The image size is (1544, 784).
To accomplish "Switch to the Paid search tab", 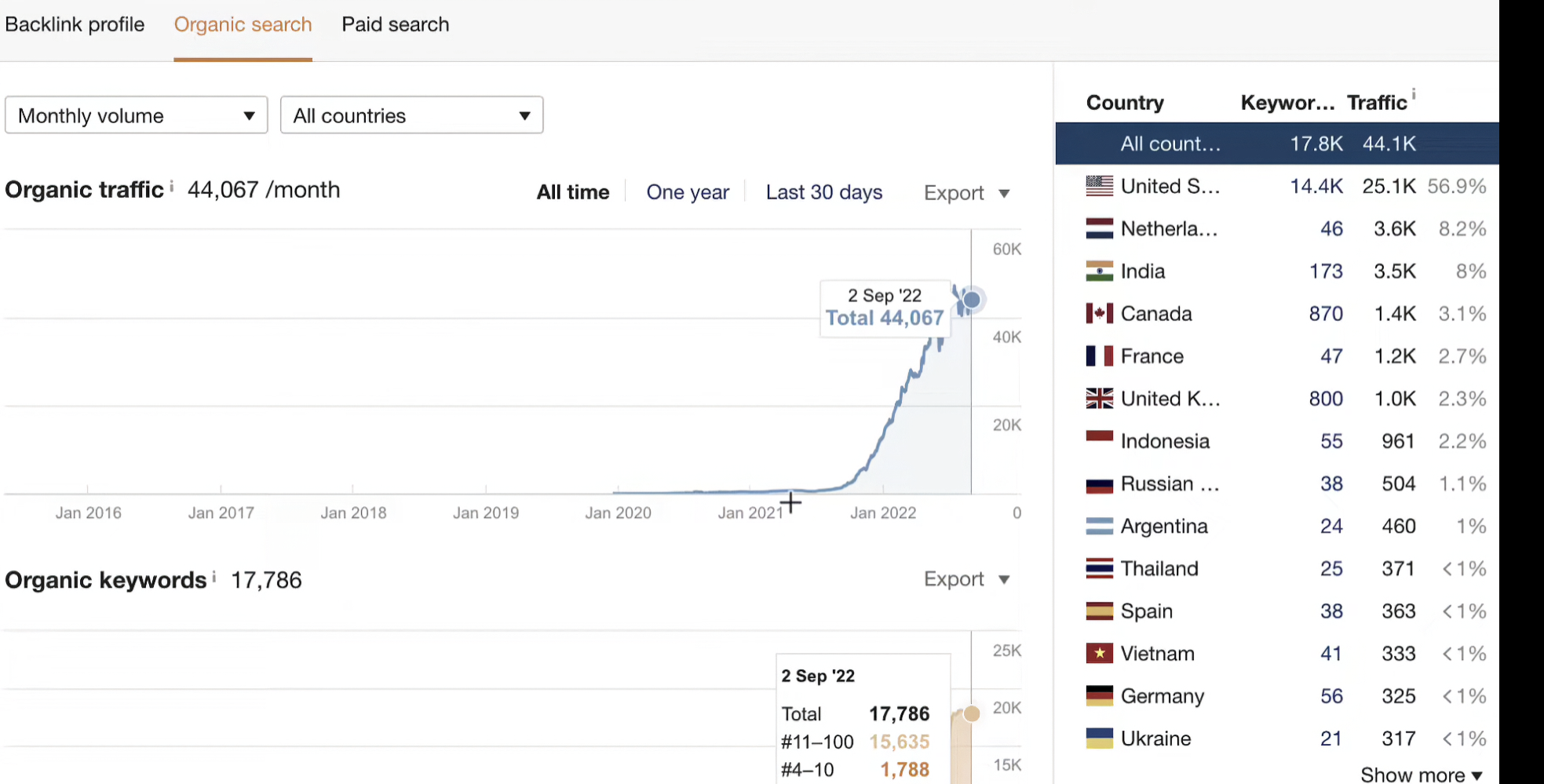I will click(396, 24).
